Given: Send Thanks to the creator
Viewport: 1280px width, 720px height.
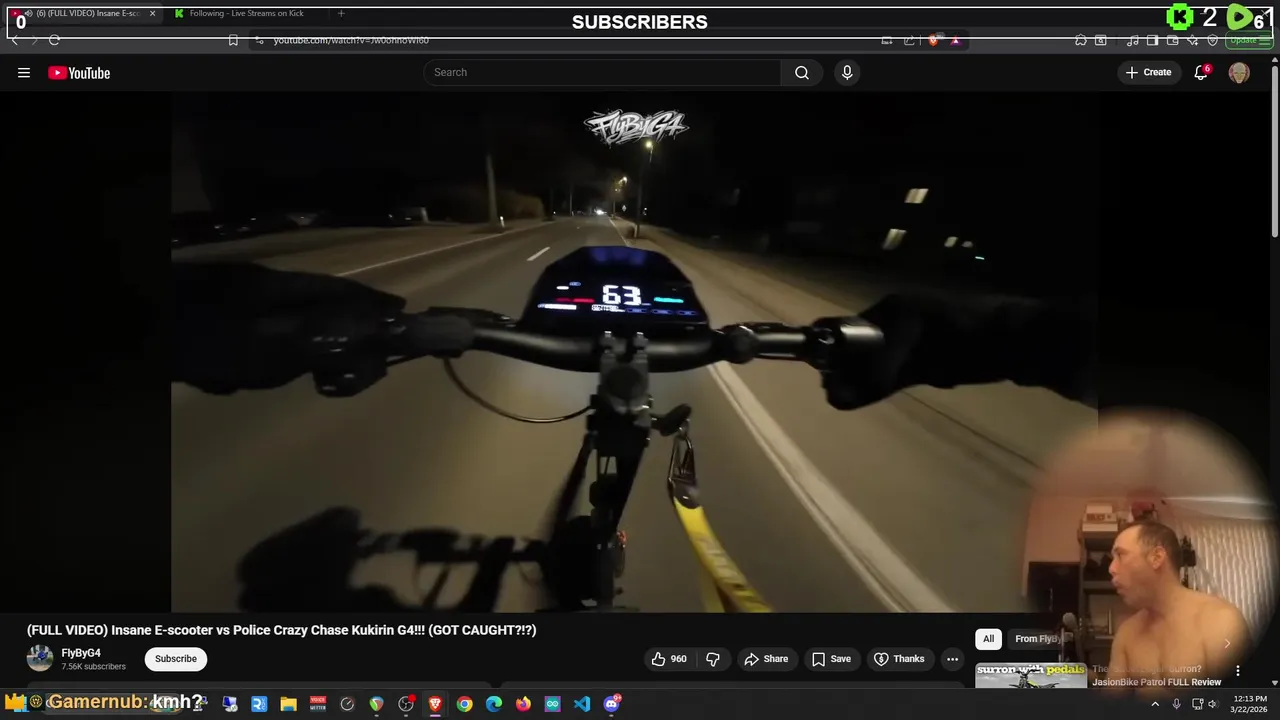Looking at the screenshot, I should pyautogui.click(x=899, y=659).
